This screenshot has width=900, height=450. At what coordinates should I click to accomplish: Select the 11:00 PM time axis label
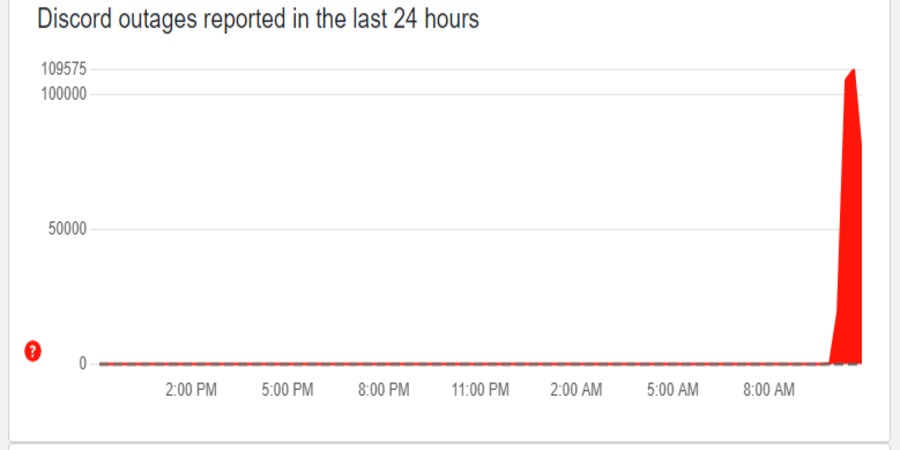click(x=480, y=390)
